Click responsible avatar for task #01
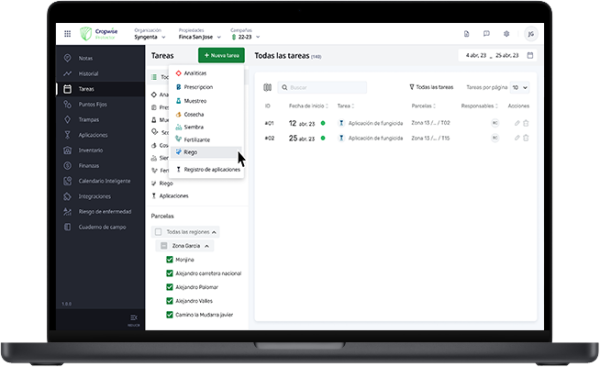The width and height of the screenshot is (600, 367). click(x=495, y=123)
